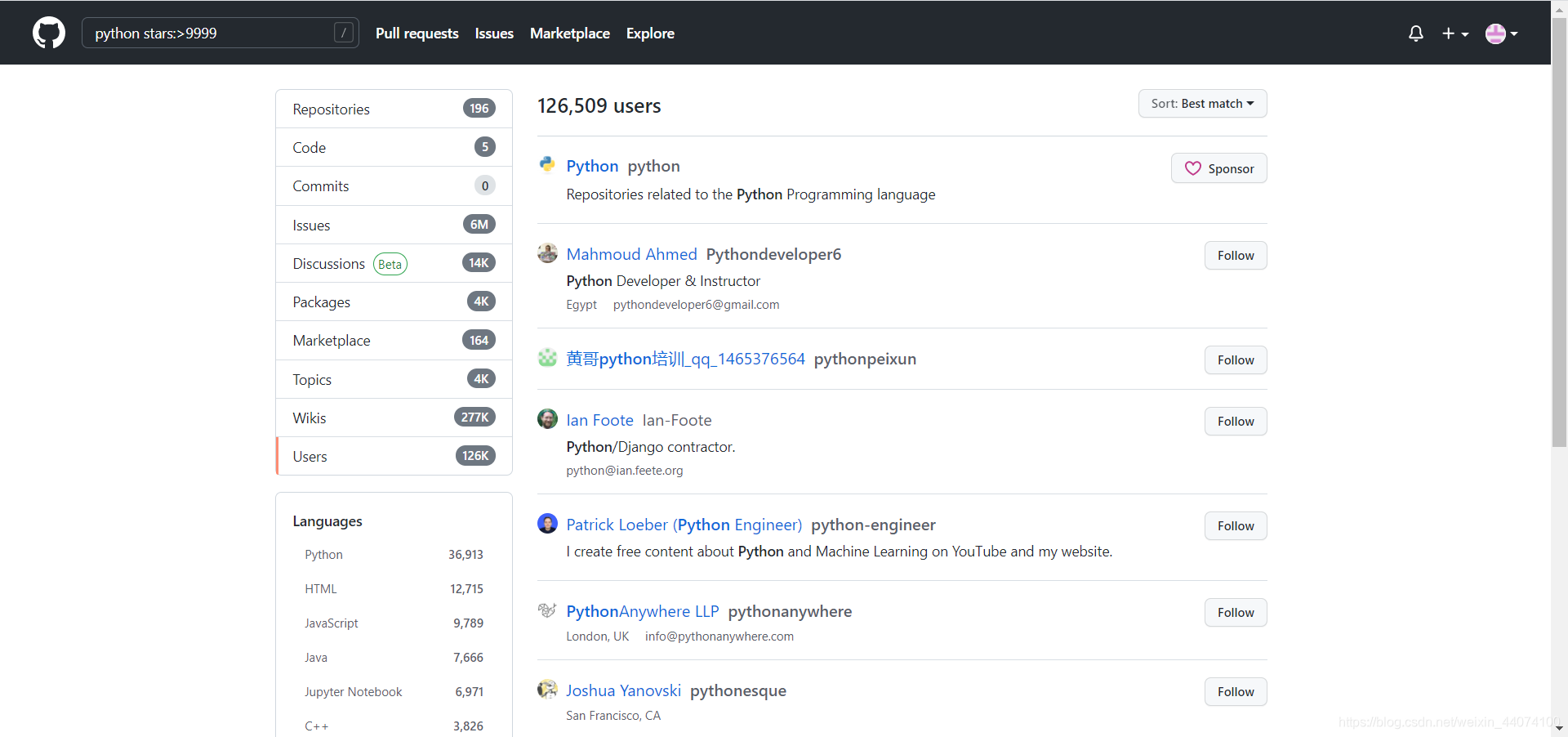This screenshot has height=737, width=1568.
Task: Open Marketplace in the top navigation
Action: pos(570,33)
